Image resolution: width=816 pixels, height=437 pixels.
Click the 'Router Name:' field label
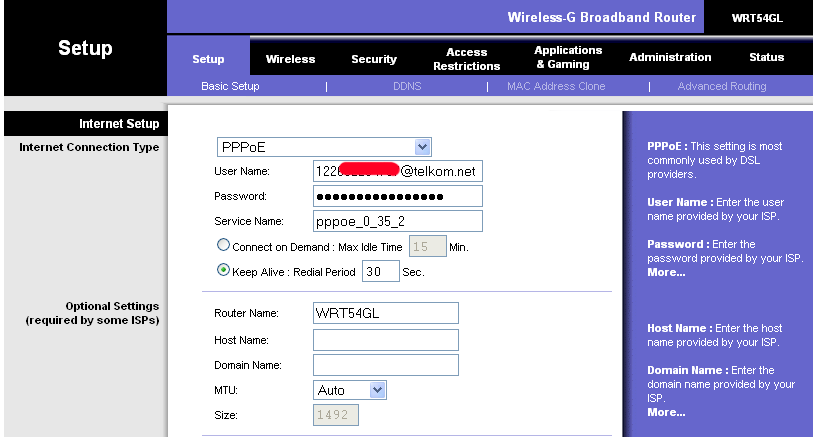[x=246, y=313]
